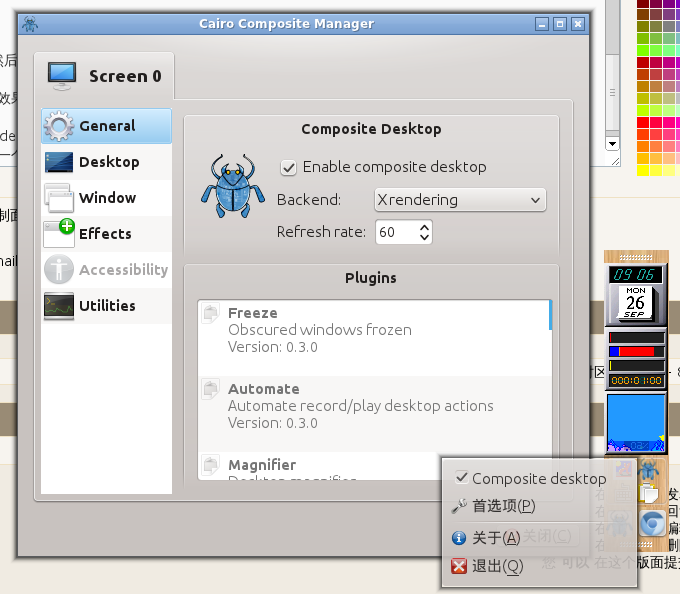
Task: Click the Magnifier plugin icon
Action: (211, 465)
